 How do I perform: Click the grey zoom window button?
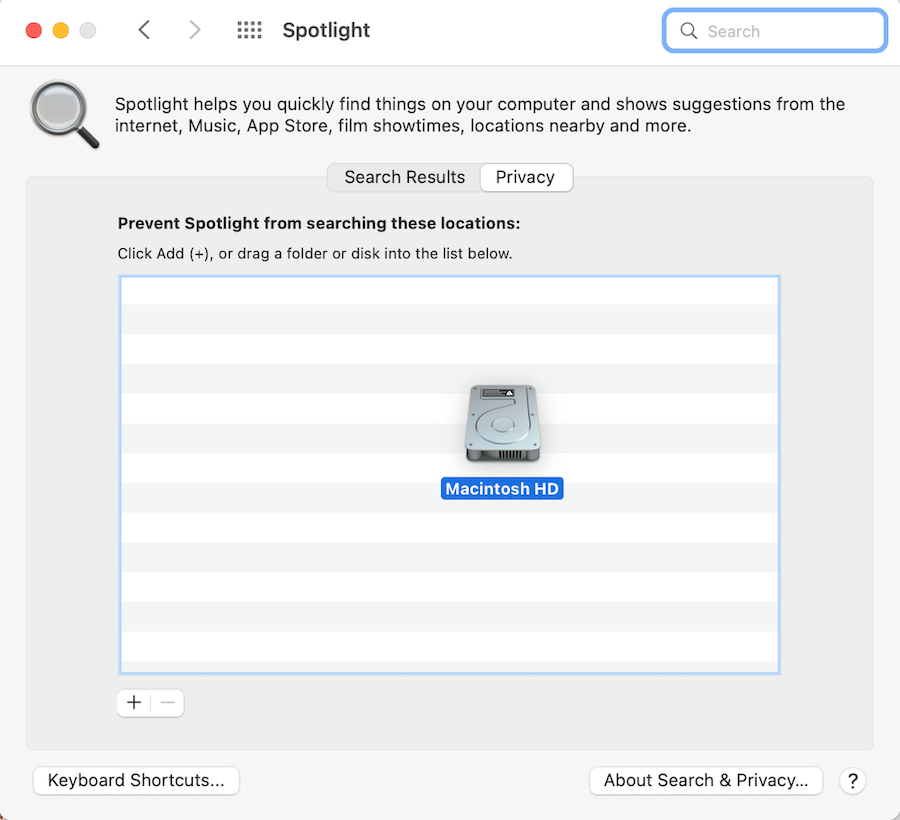(x=87, y=30)
